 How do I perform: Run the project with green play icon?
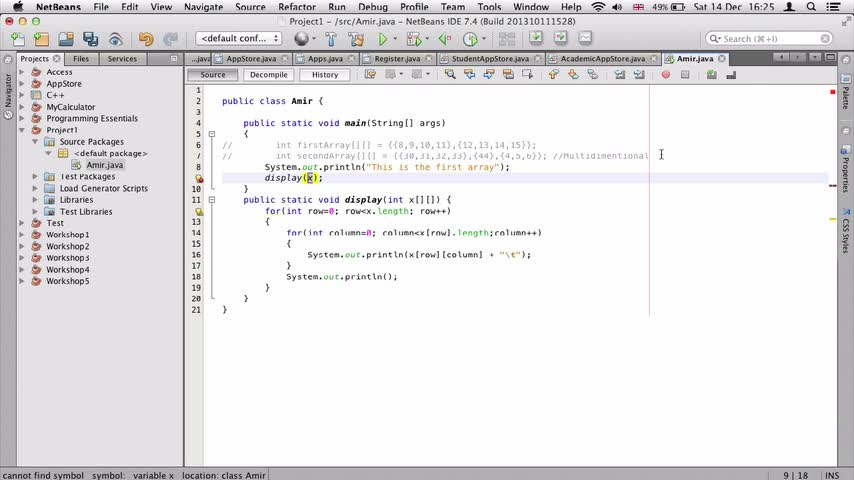[382, 39]
